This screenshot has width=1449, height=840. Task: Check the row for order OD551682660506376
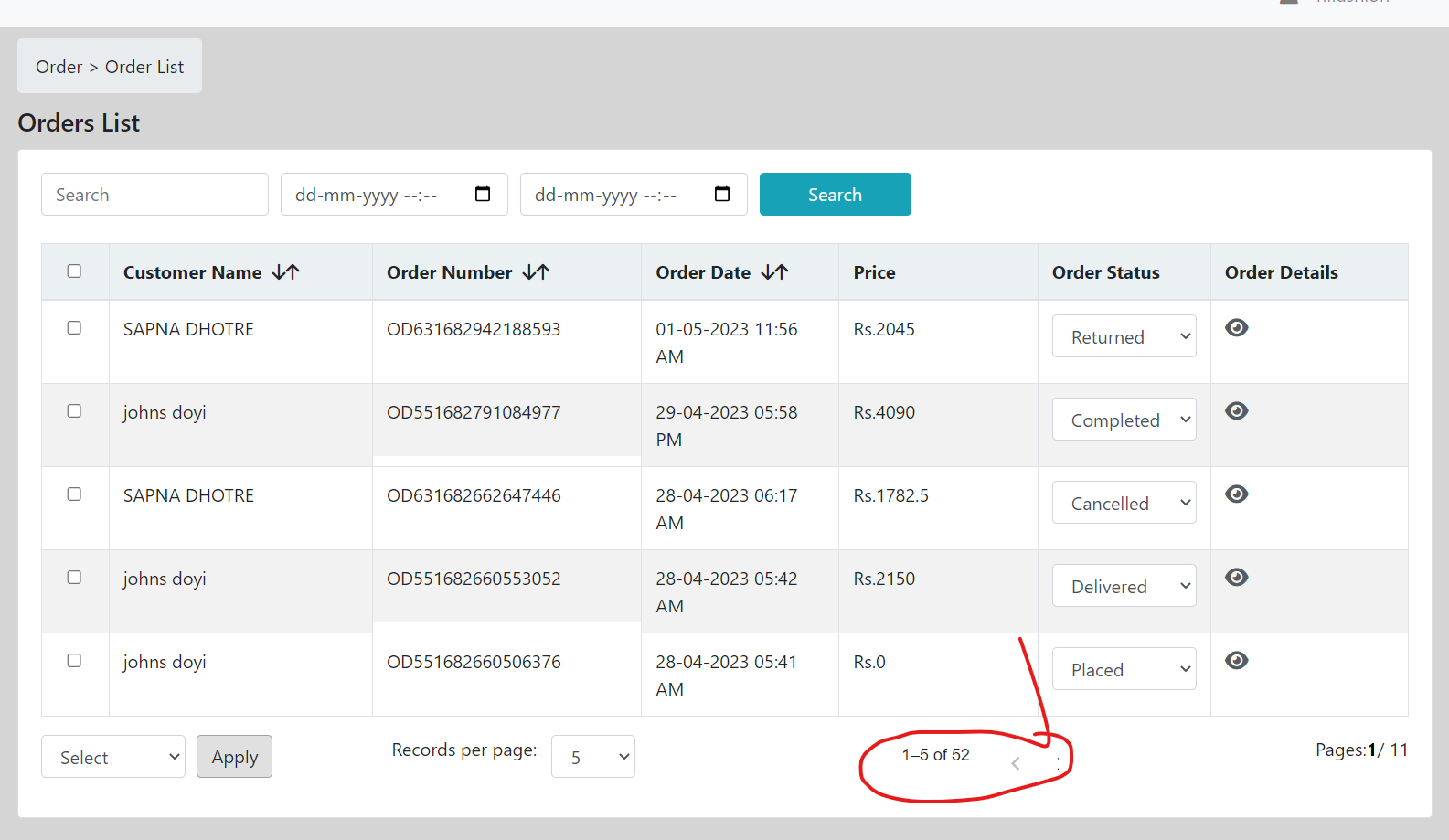[x=74, y=661]
